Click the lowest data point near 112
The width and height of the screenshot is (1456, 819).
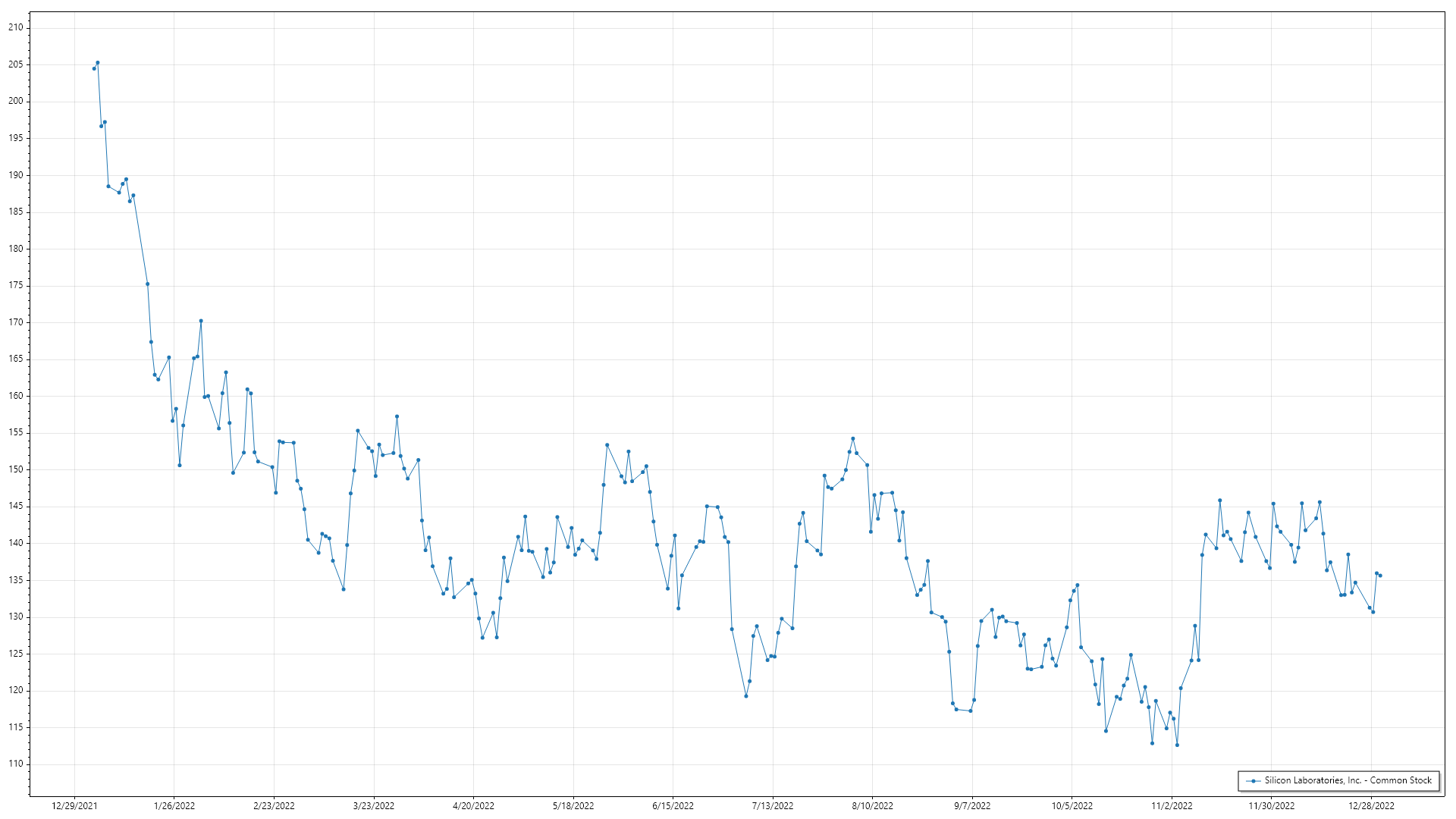1177,745
